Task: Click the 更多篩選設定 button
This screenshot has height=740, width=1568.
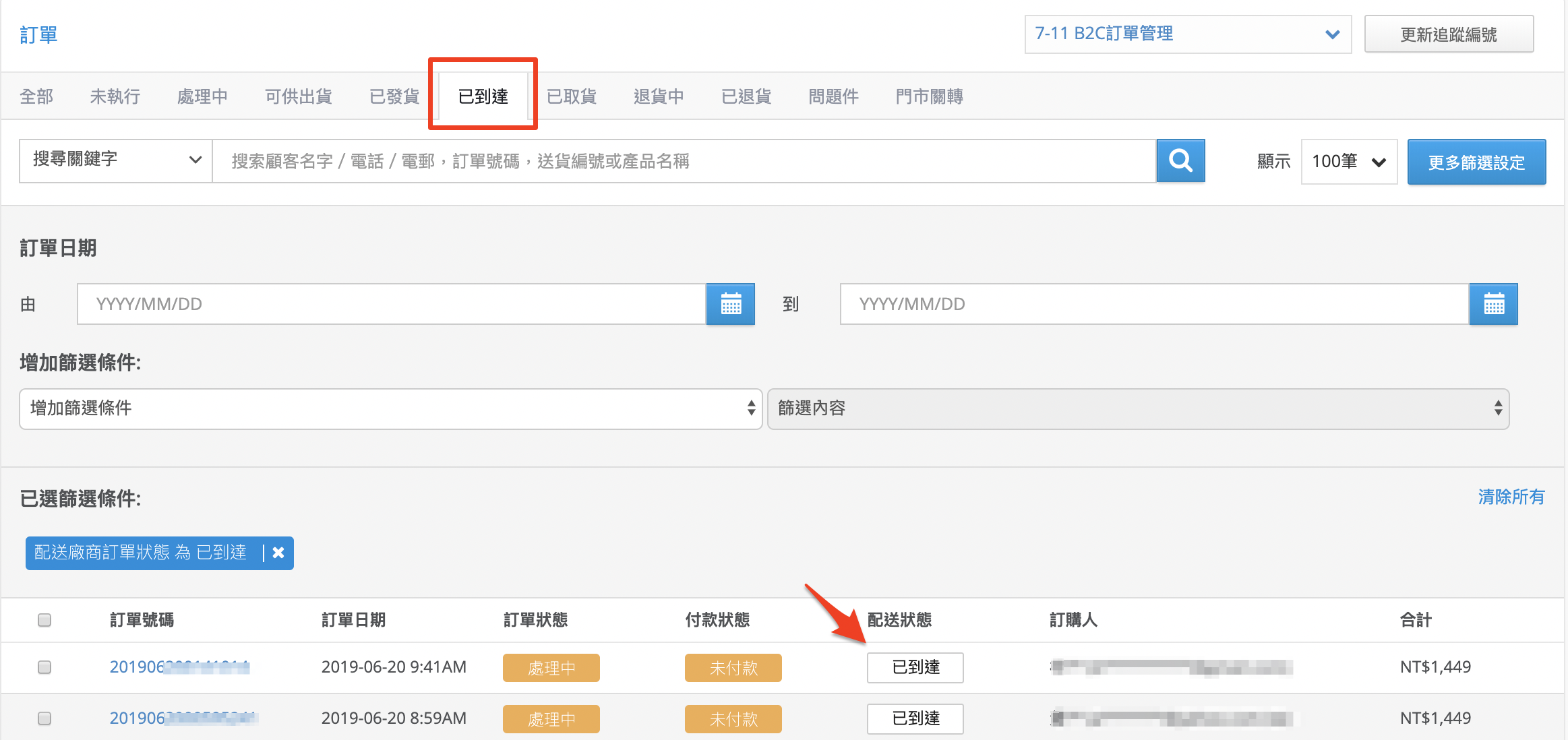Action: (x=1476, y=162)
